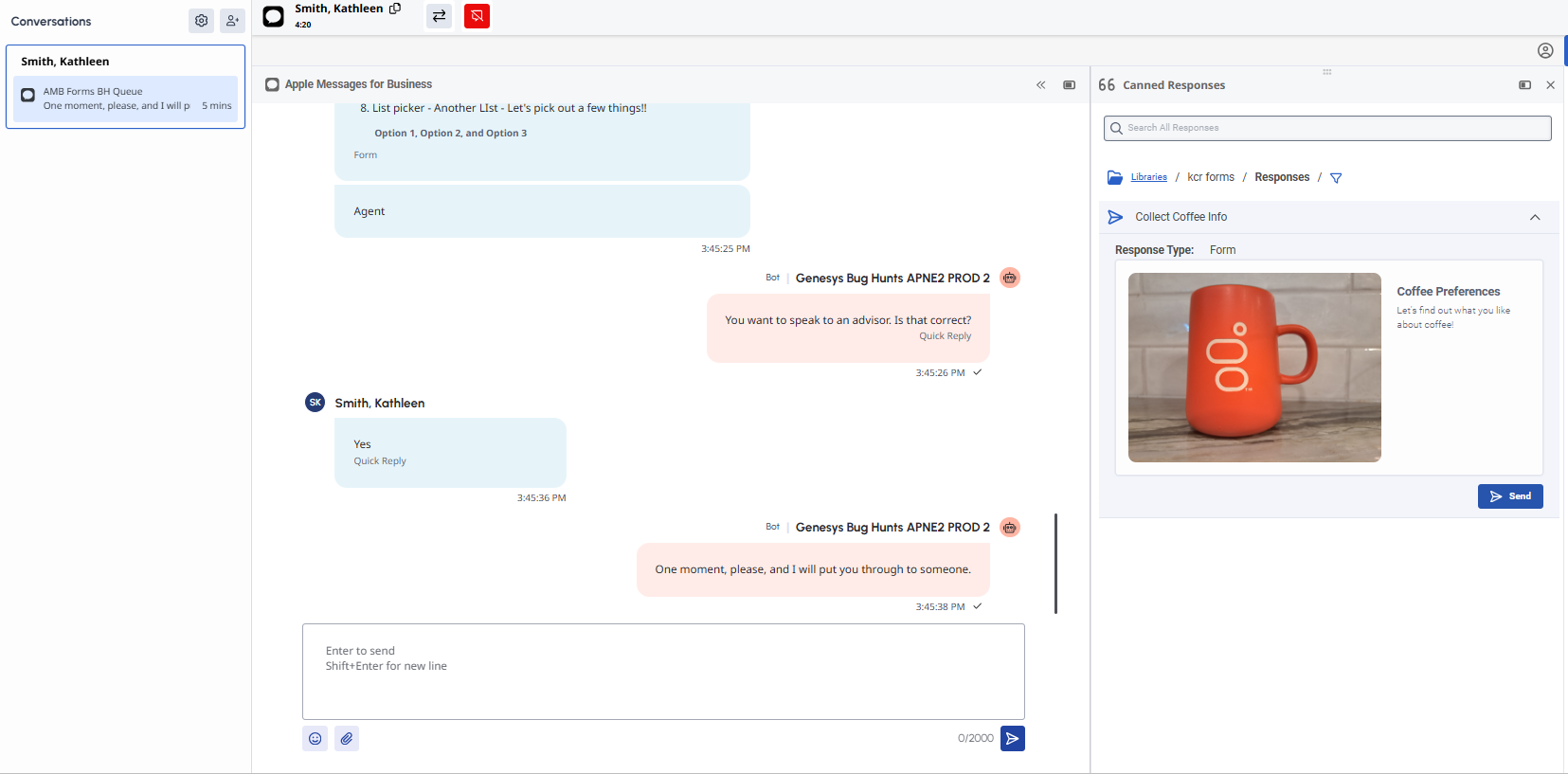Viewport: 1568px width, 774px height.
Task: Open the emoji picker
Action: [315, 739]
